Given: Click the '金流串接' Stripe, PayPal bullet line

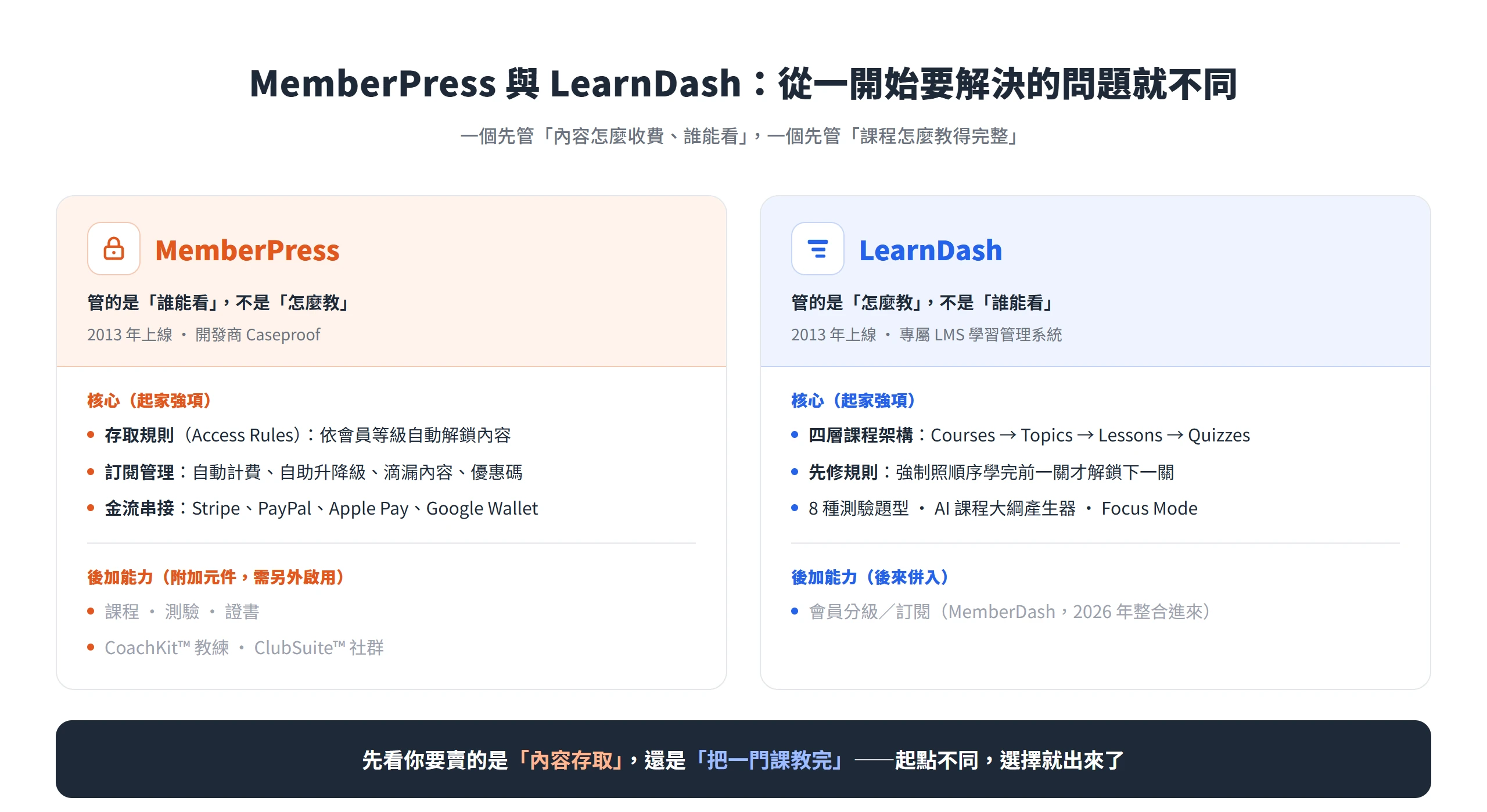Looking at the screenshot, I should click(x=313, y=508).
